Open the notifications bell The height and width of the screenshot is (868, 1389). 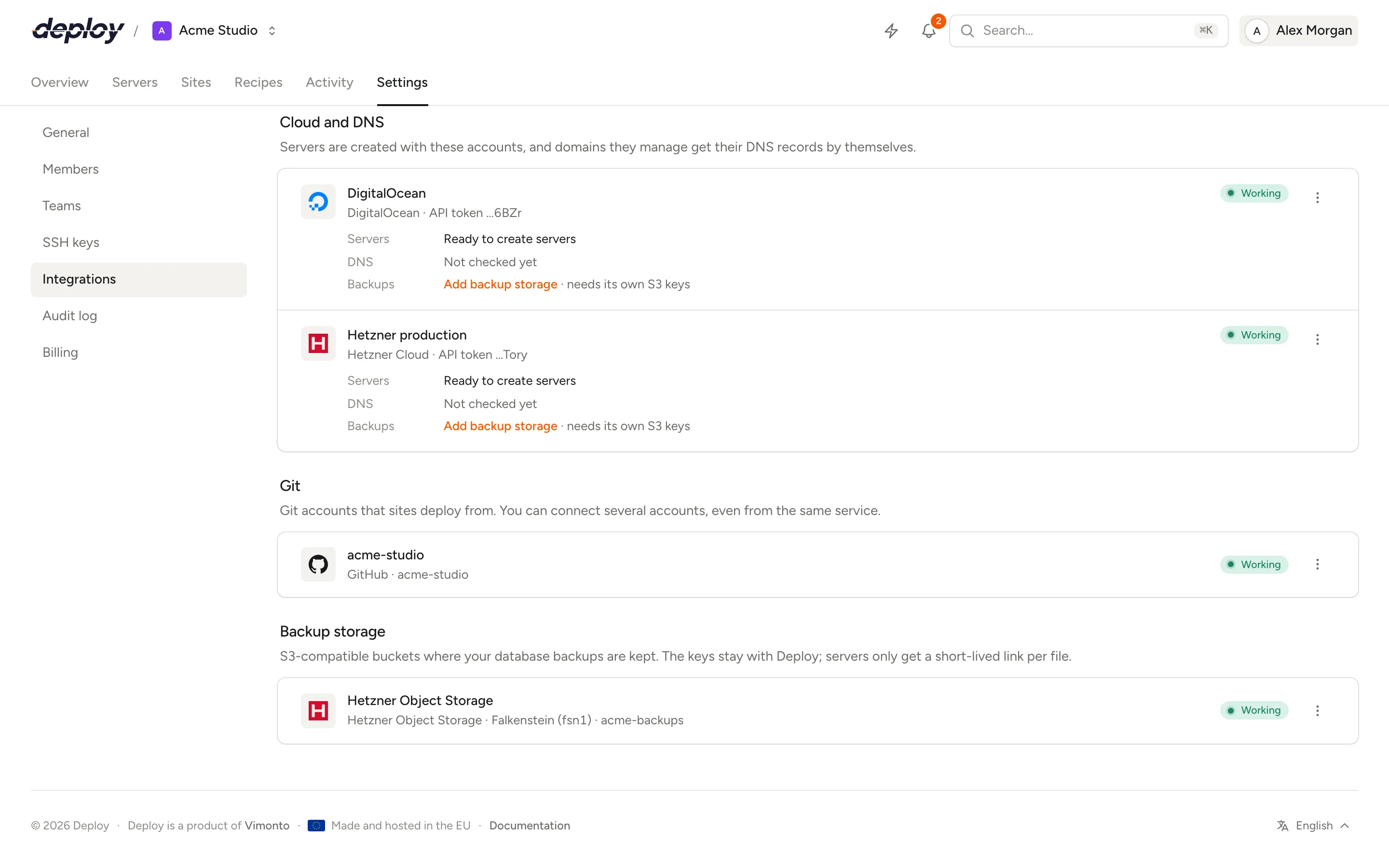[929, 30]
